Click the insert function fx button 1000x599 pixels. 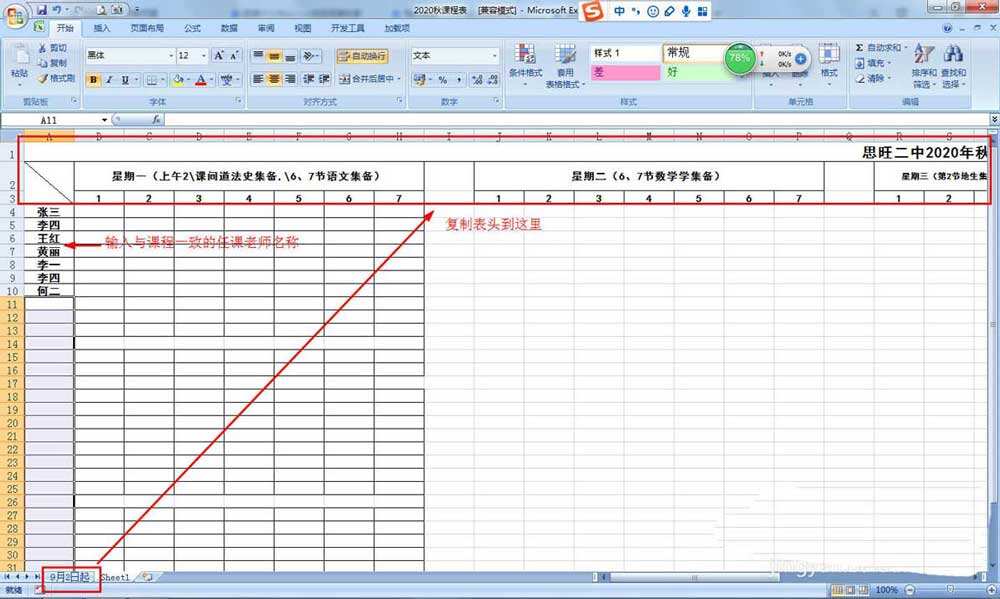pos(156,119)
